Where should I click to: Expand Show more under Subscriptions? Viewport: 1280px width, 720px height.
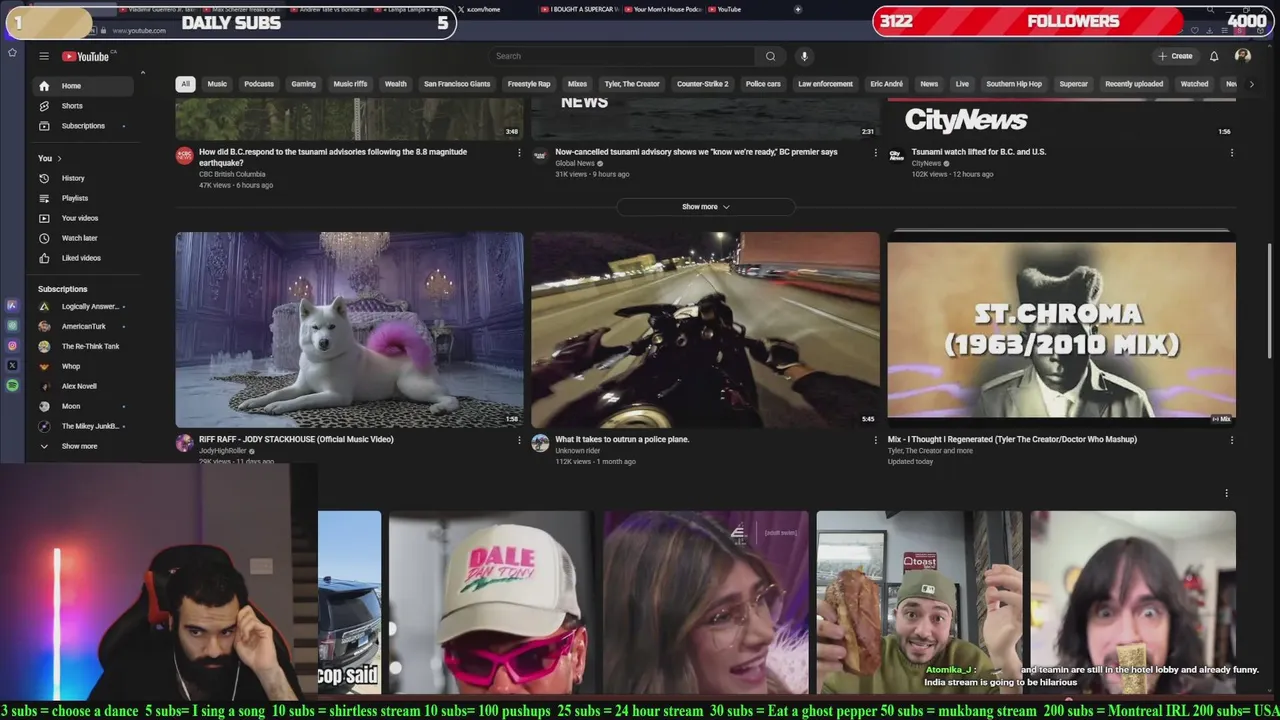[84, 446]
